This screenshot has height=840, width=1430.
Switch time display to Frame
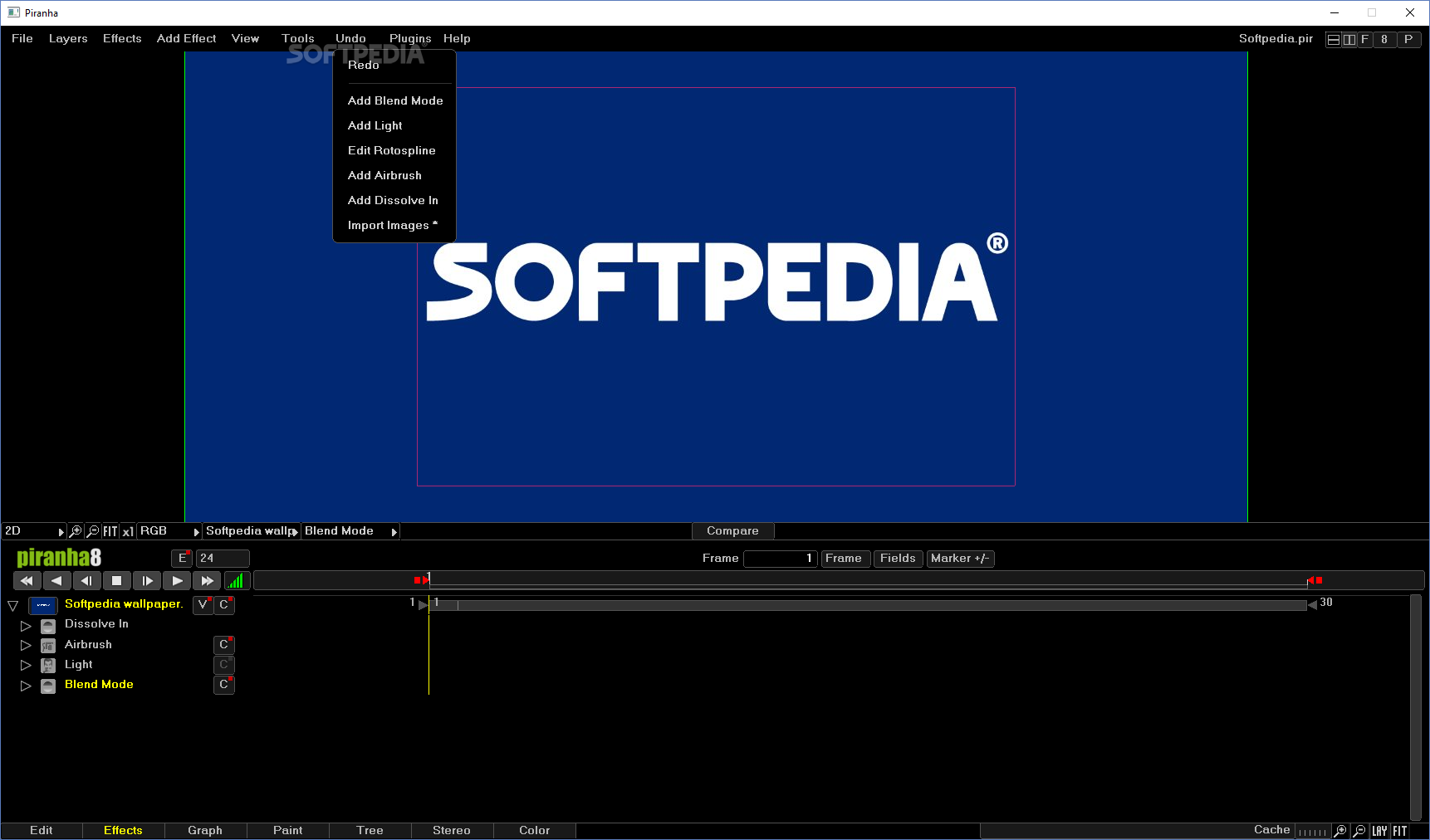[844, 559]
